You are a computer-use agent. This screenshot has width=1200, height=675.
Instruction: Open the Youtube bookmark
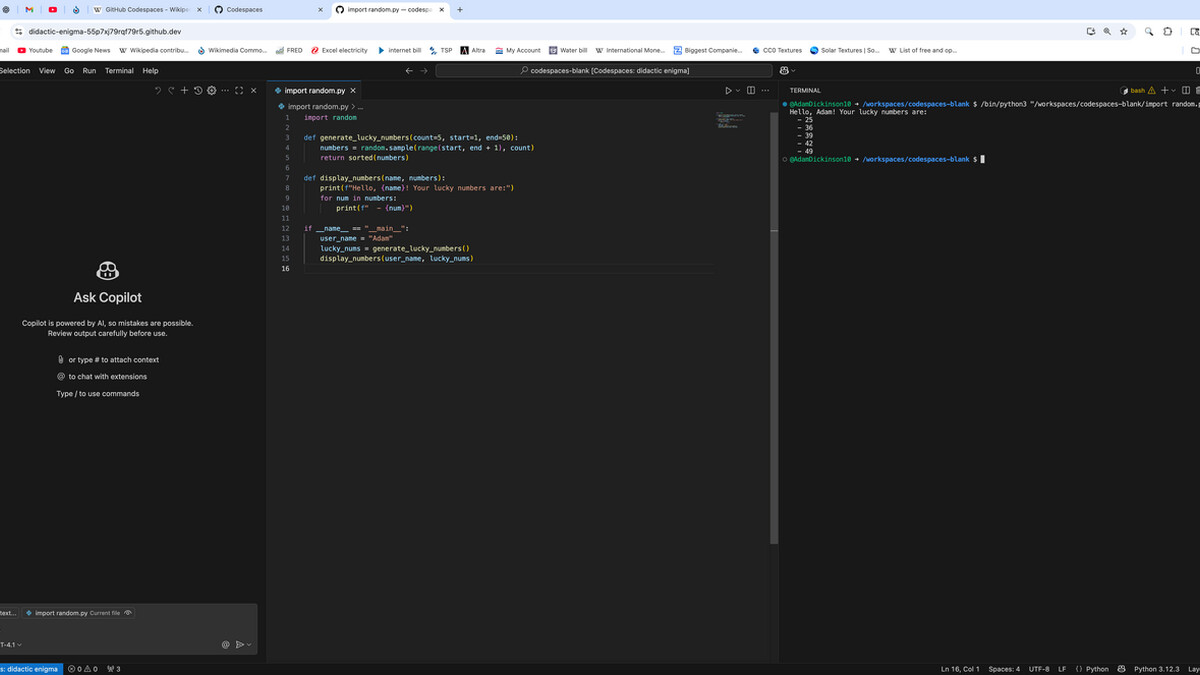coord(35,50)
